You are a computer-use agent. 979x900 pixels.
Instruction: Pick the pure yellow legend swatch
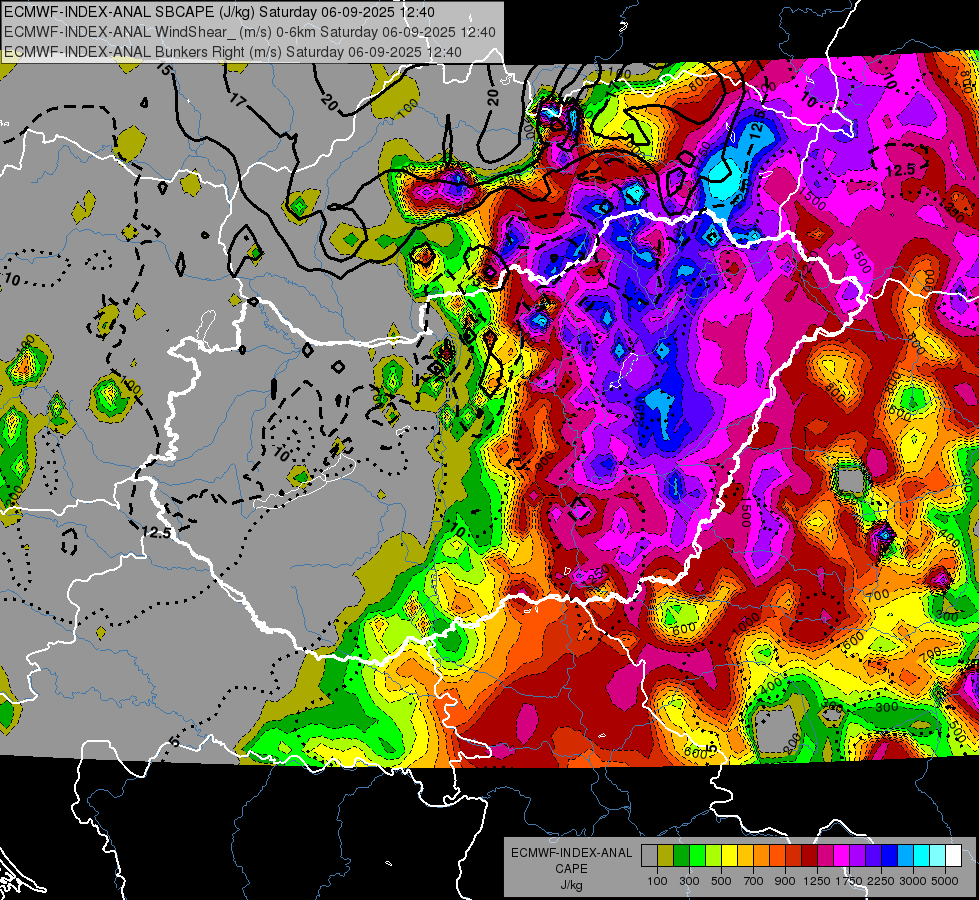pos(729,855)
